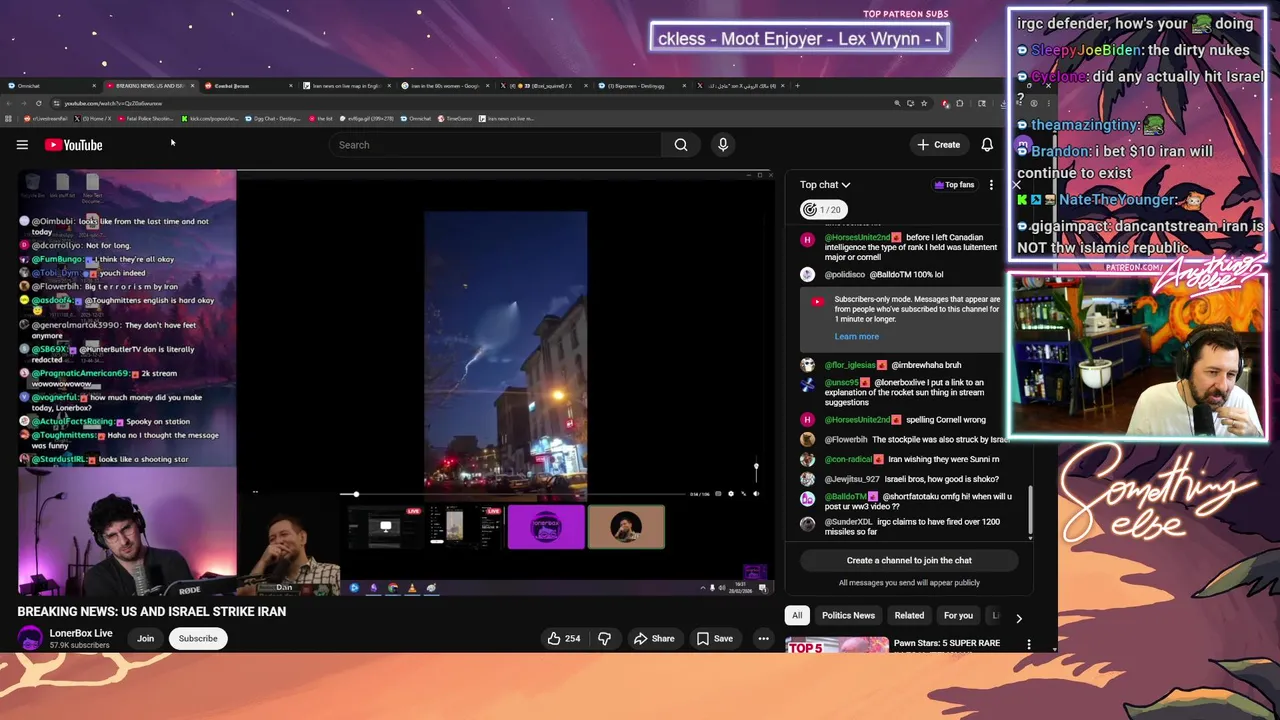Dislike the video

604,638
